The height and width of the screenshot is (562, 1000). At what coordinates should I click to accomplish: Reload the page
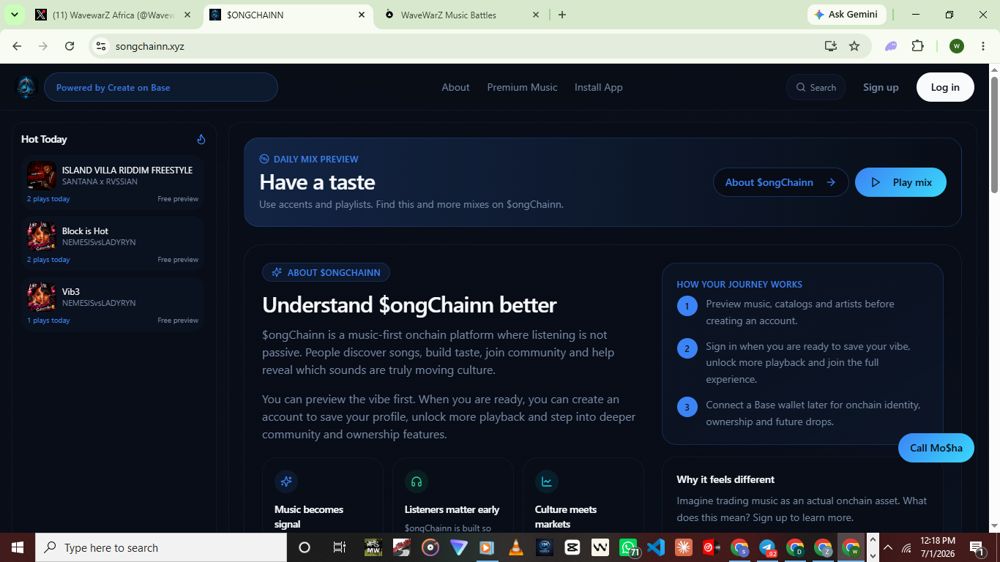70,46
